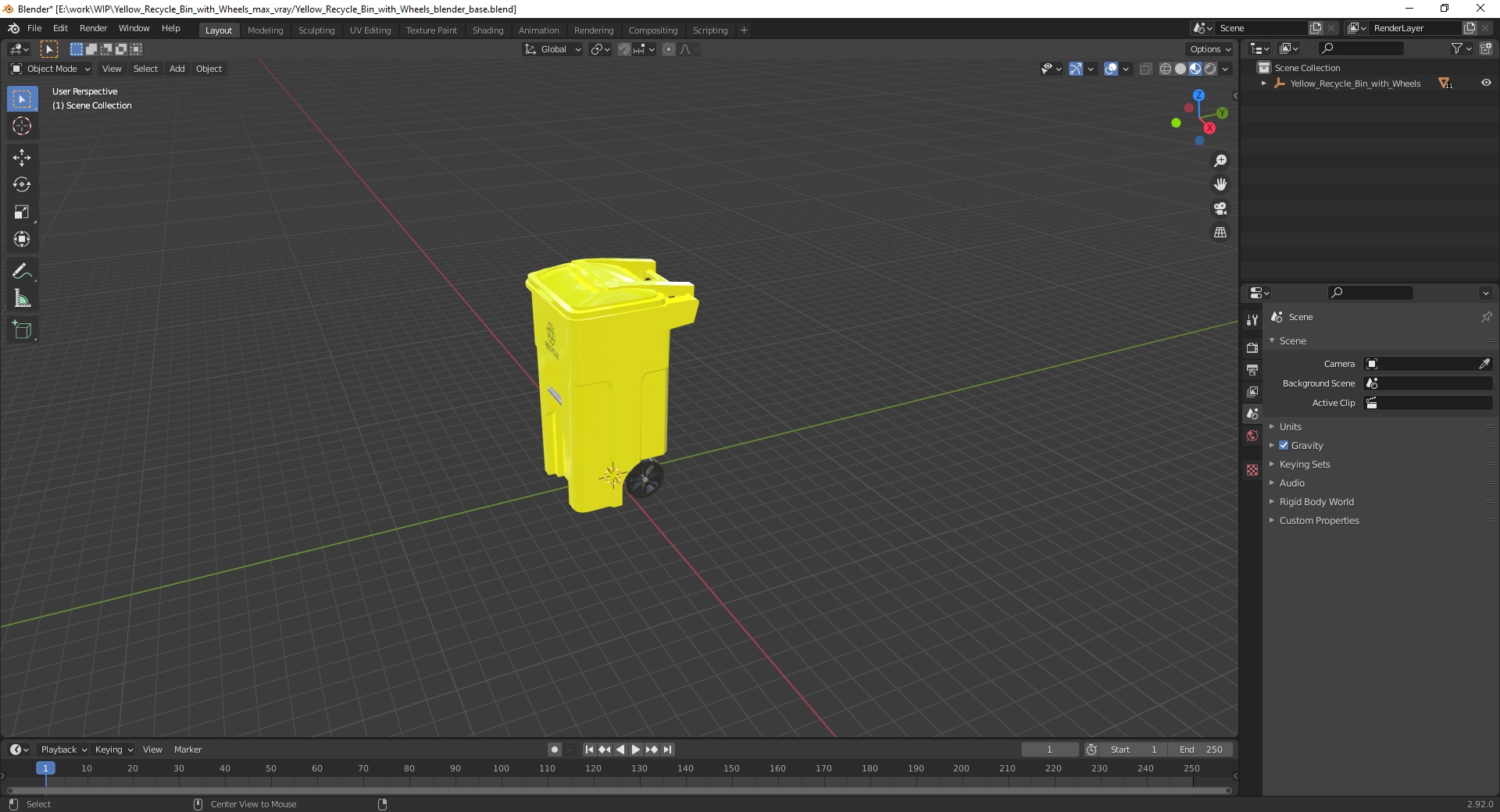Open the Playback dropdown in timeline
Viewport: 1500px width, 812px height.
63,750
